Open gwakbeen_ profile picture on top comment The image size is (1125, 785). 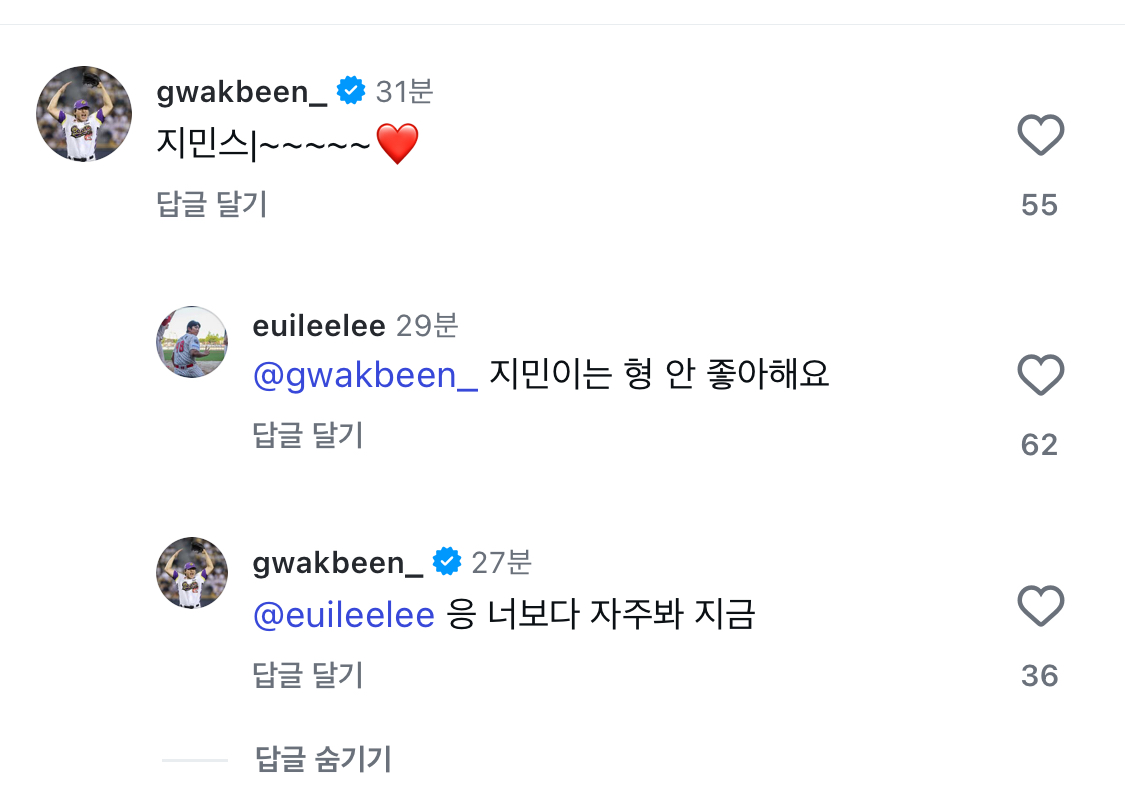84,114
